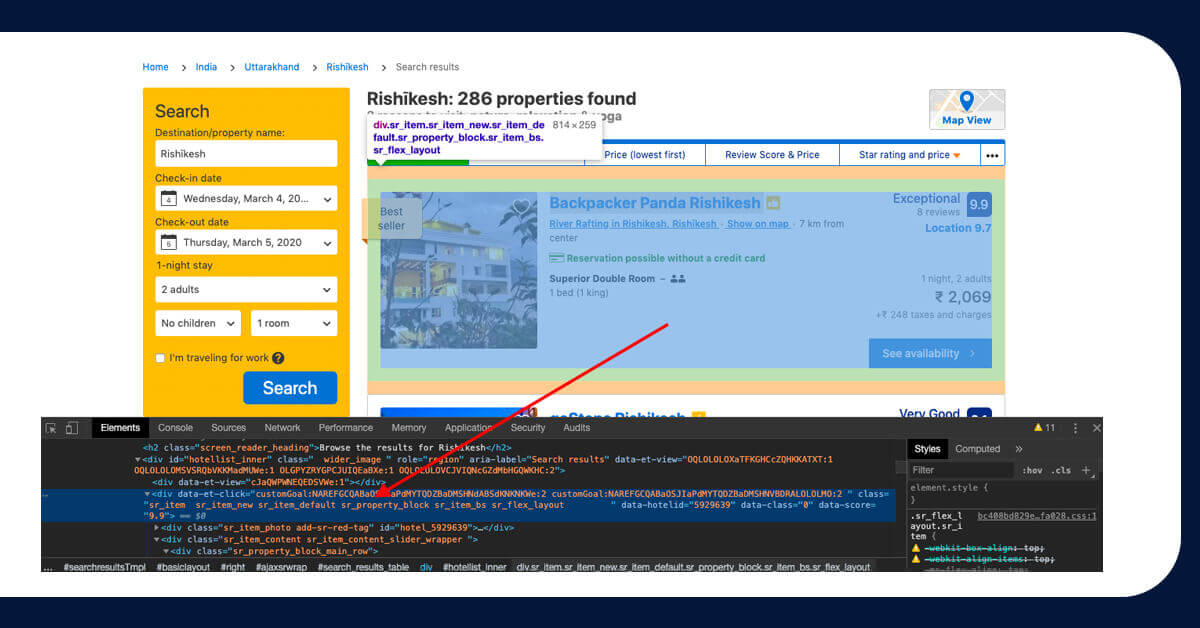Screen dimensions: 1200x628
Task: Click the credit card icon next to Reservation possible
Action: point(557,258)
